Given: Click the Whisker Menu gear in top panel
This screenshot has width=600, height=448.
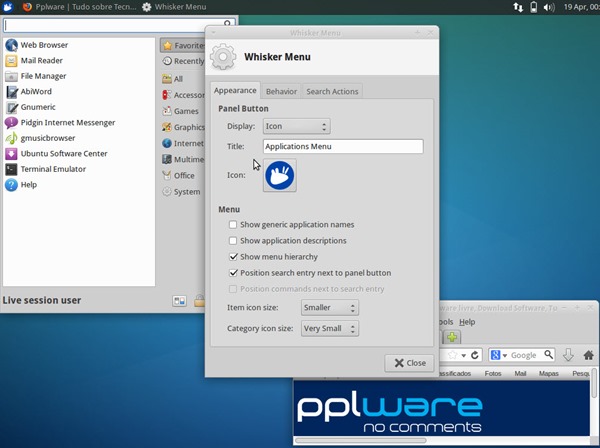Looking at the screenshot, I should [x=147, y=7].
